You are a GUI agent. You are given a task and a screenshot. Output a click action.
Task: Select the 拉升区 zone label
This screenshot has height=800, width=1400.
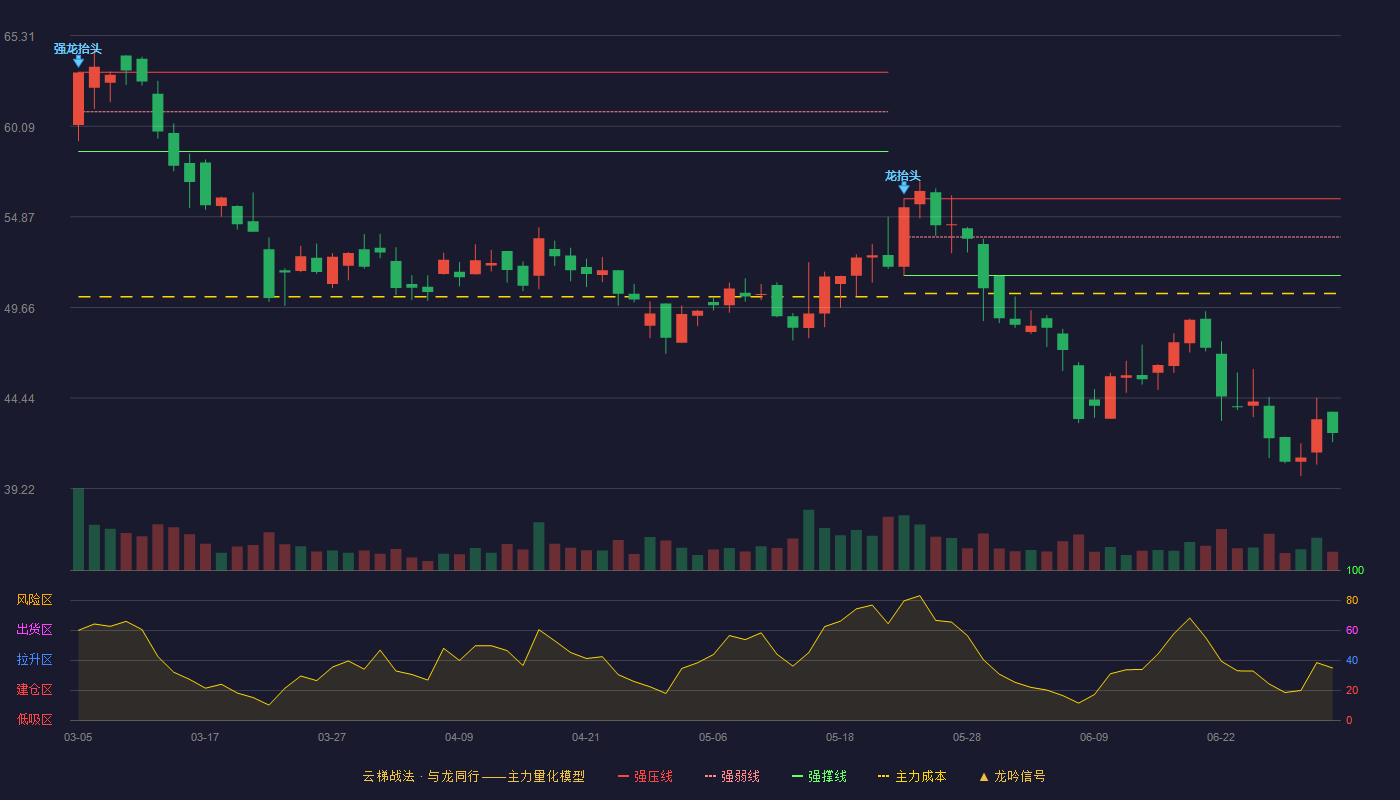(x=34, y=660)
